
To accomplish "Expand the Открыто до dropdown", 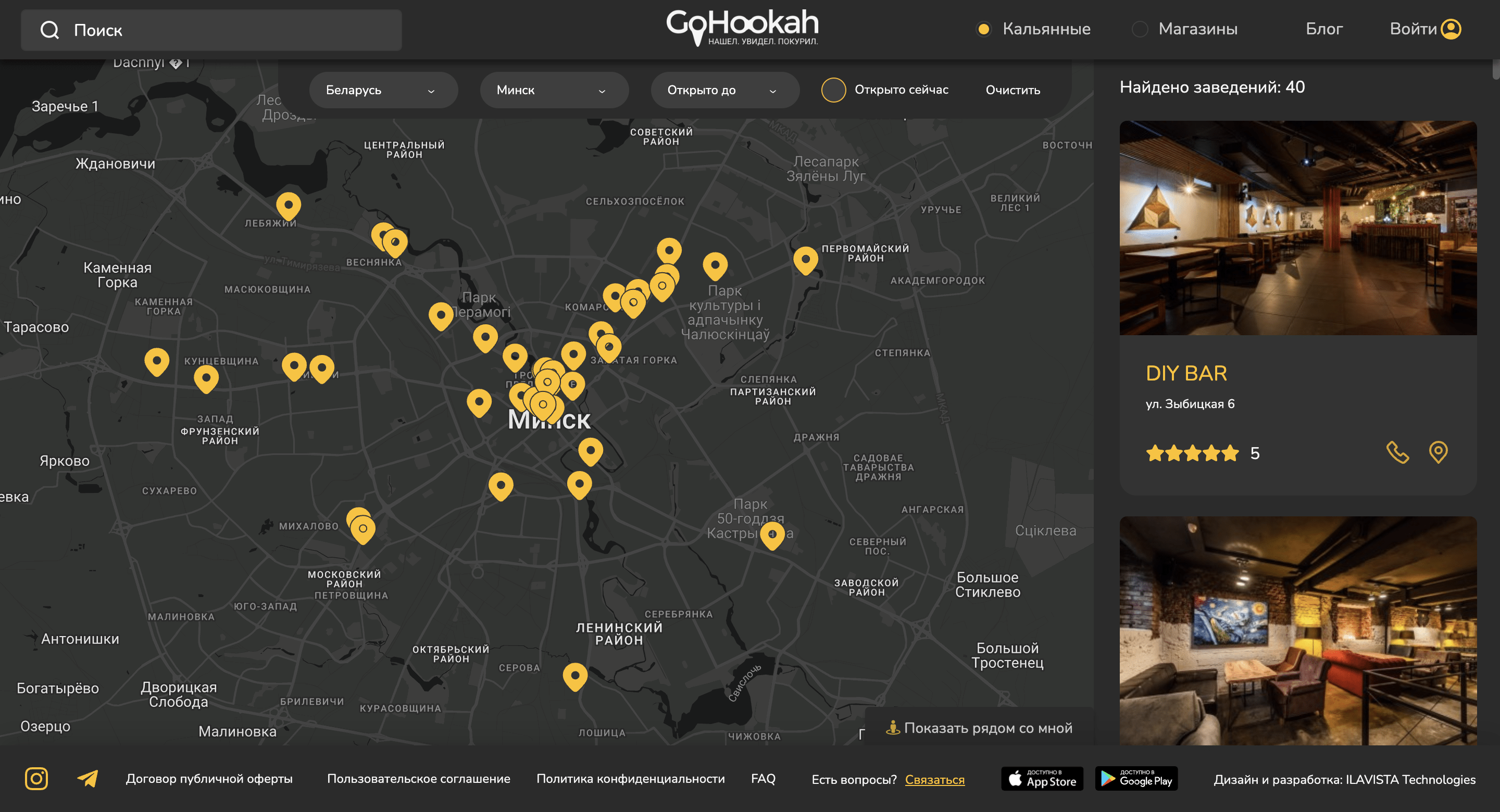I will 725,90.
